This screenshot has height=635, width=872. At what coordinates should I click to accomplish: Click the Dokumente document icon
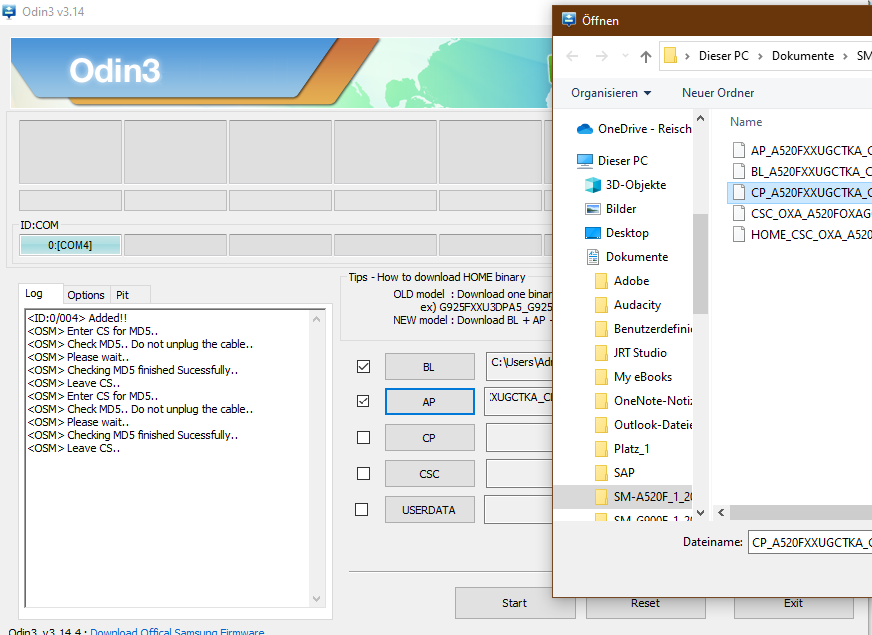593,257
